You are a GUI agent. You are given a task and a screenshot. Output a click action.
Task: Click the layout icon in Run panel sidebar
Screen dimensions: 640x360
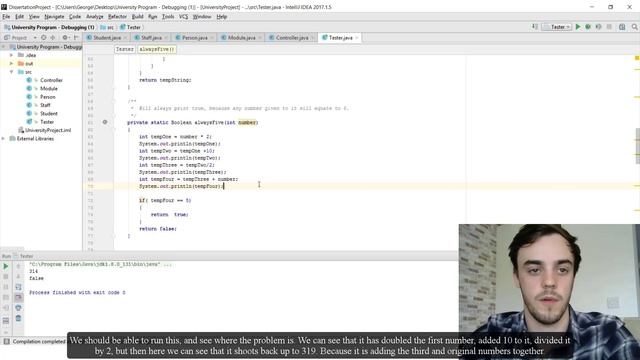tap(6, 321)
